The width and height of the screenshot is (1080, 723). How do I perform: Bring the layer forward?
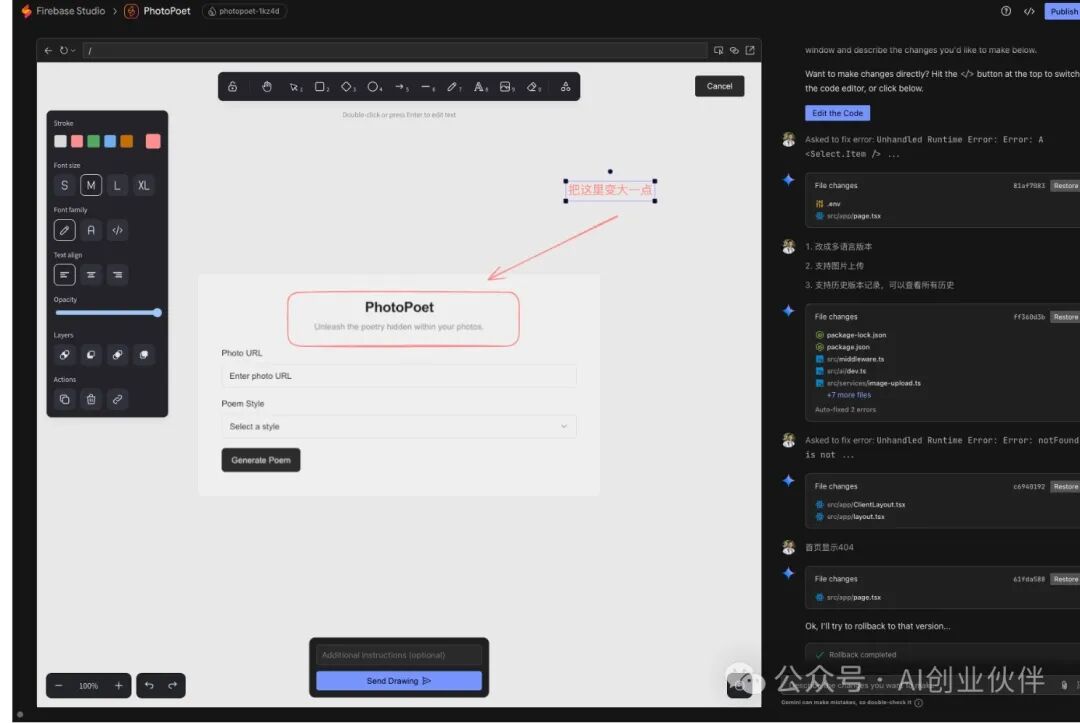tap(117, 355)
